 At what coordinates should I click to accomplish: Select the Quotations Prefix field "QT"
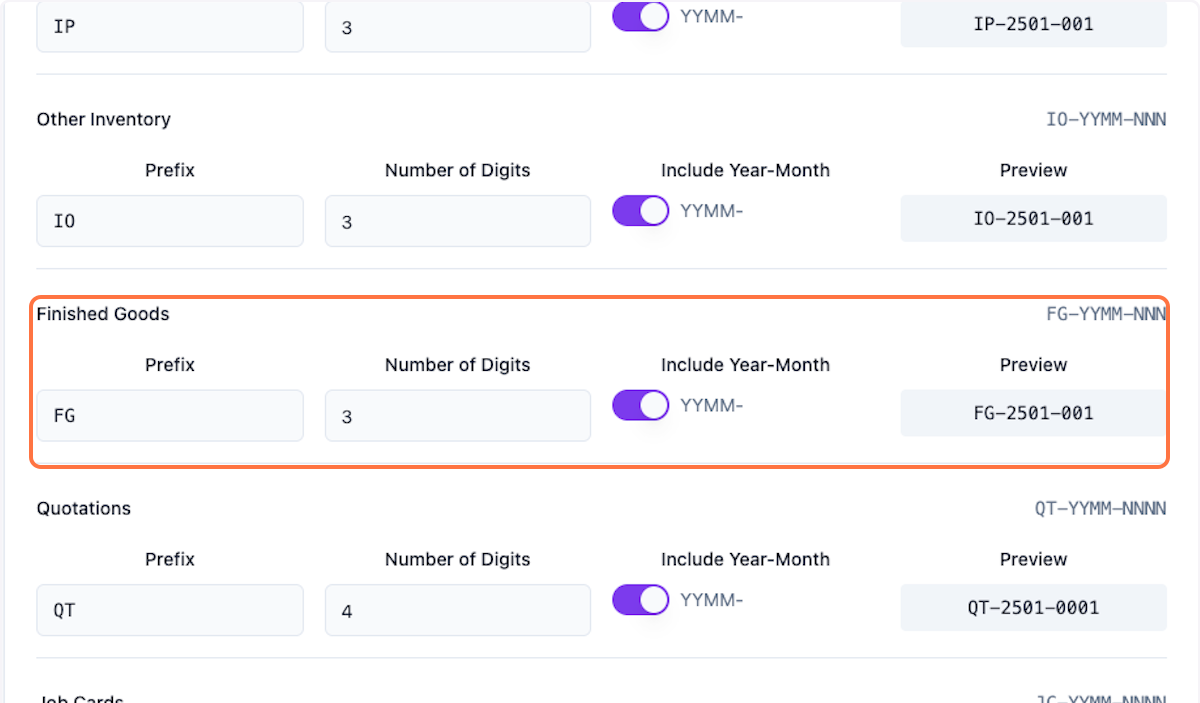(170, 610)
